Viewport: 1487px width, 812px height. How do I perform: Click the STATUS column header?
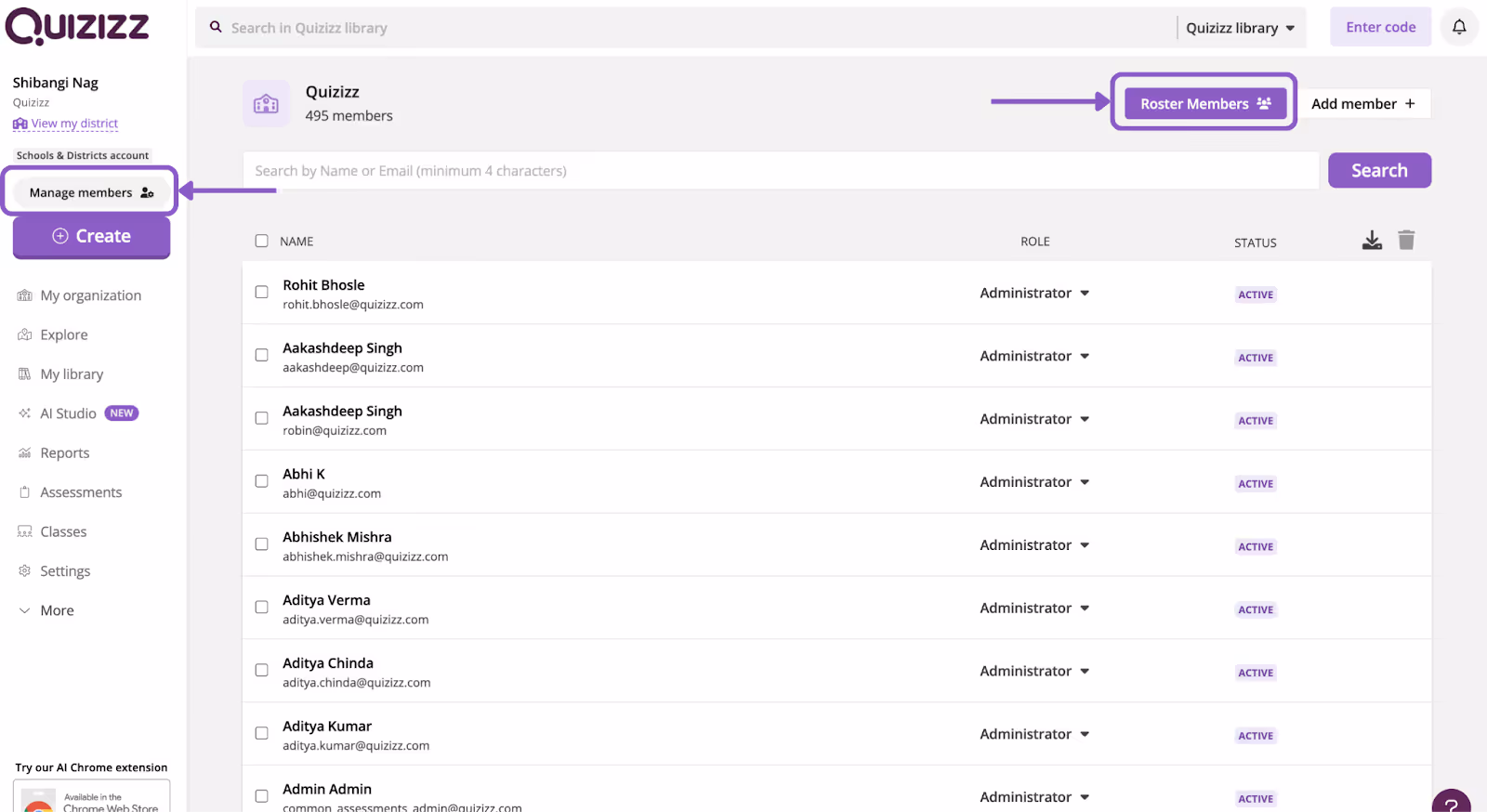1255,242
